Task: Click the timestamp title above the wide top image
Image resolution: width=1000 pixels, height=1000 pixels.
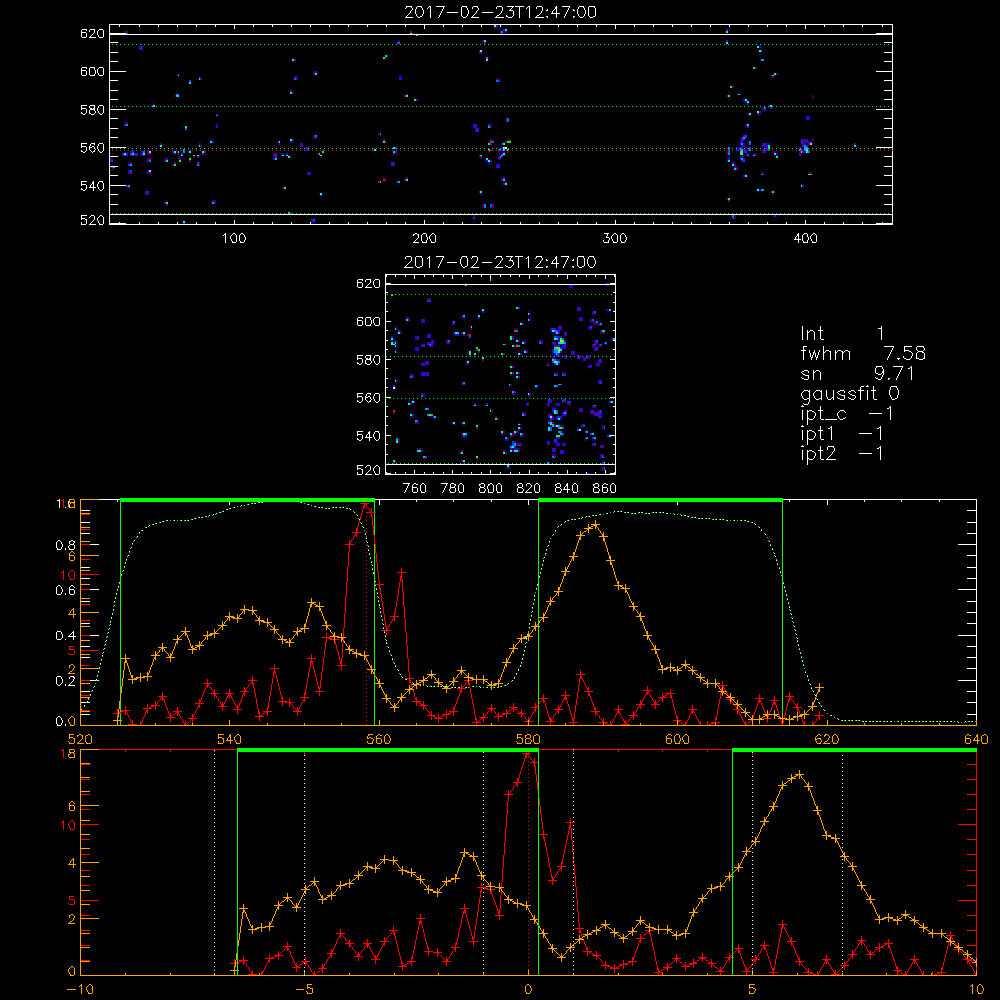Action: pyautogui.click(x=500, y=12)
